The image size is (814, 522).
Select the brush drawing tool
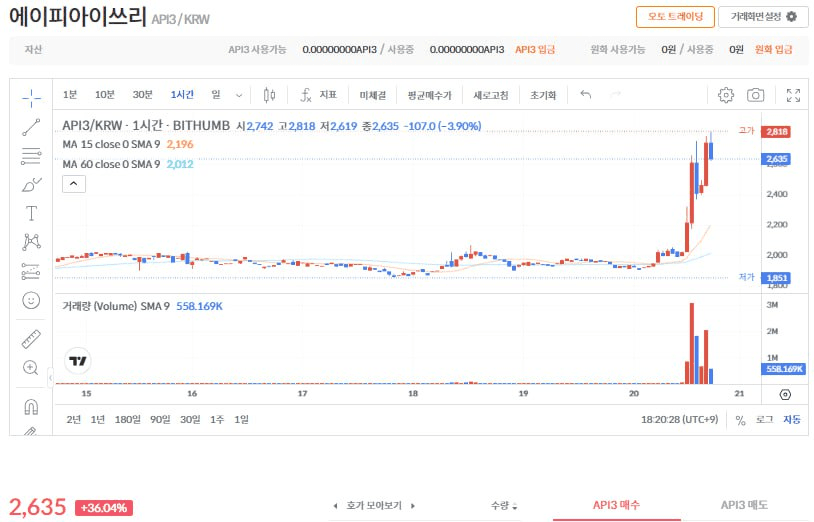(x=31, y=185)
